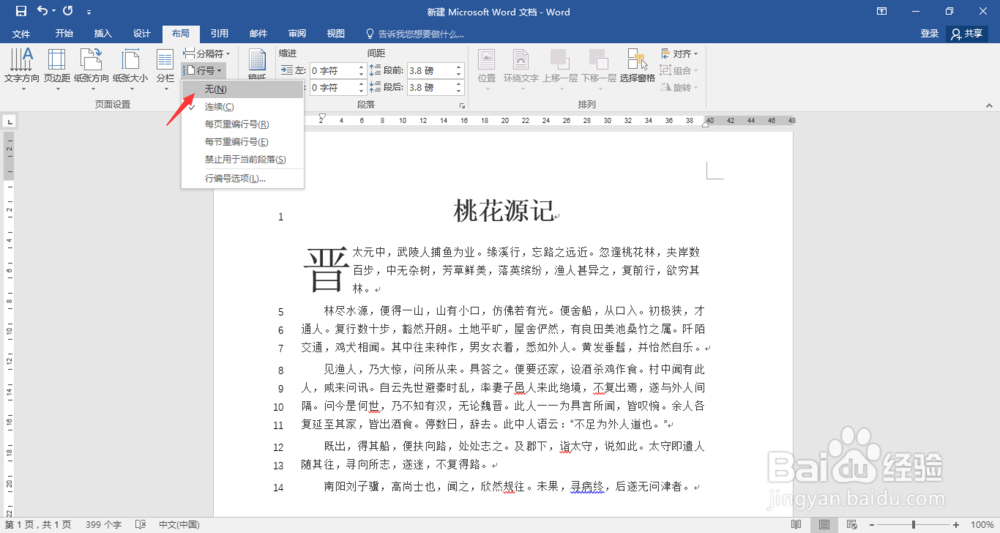
Task: Open paragraph dialog launcher in 段落 group
Action: tap(462, 106)
